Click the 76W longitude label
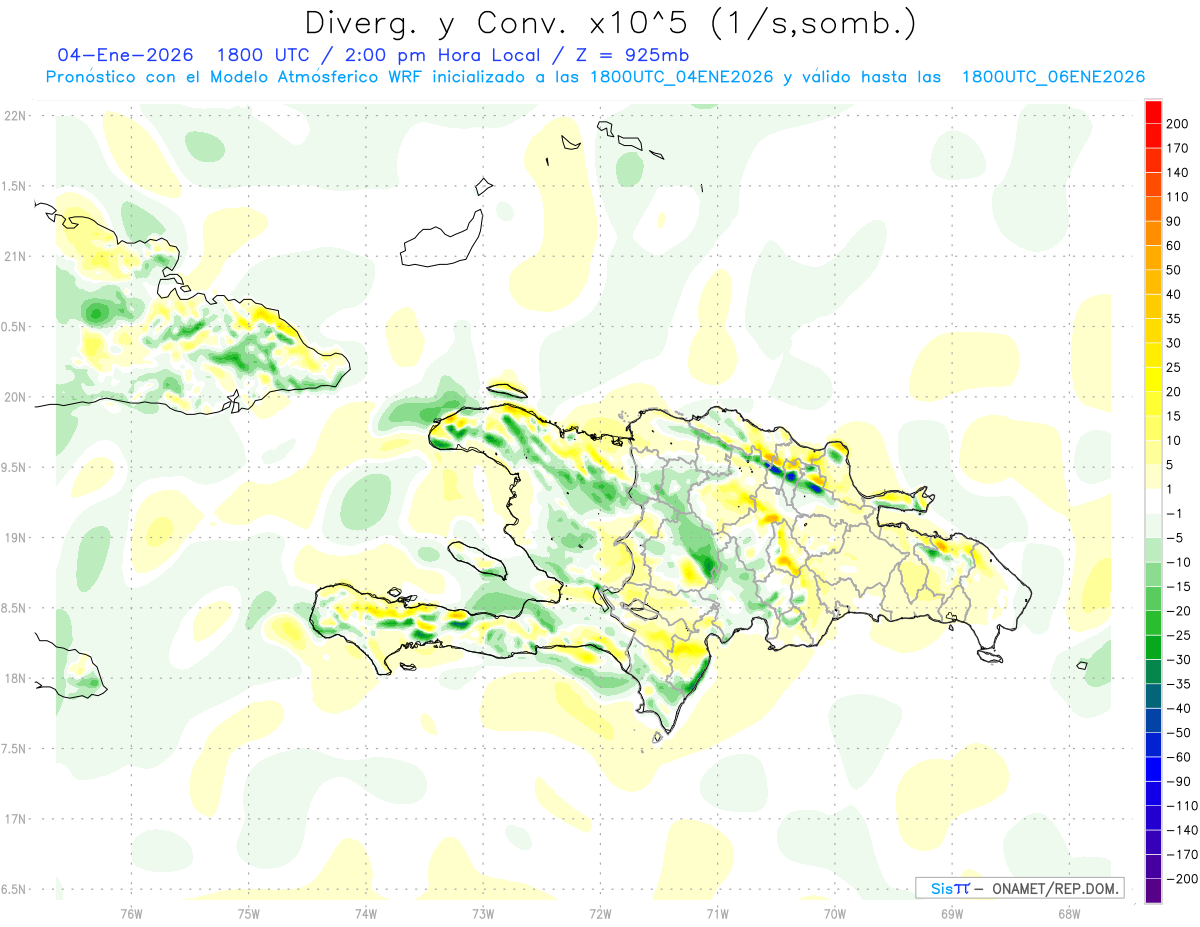1200x927 pixels. (x=131, y=914)
